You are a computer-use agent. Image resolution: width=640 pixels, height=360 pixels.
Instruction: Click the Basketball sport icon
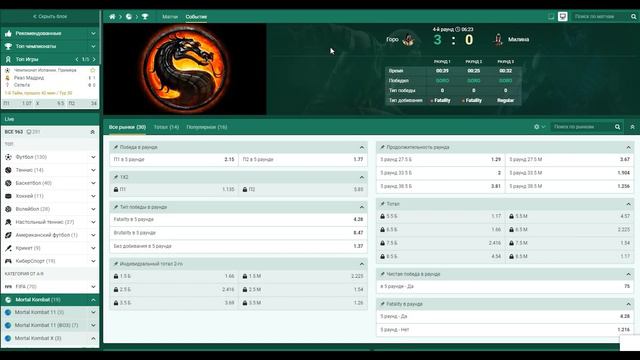pos(8,183)
